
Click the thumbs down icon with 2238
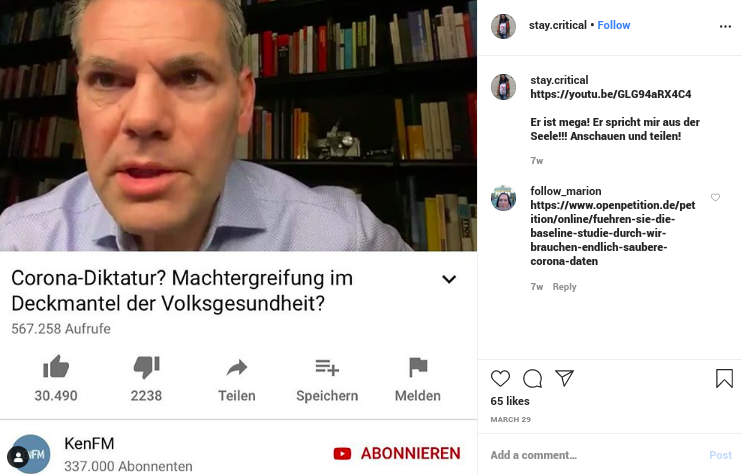(x=147, y=367)
